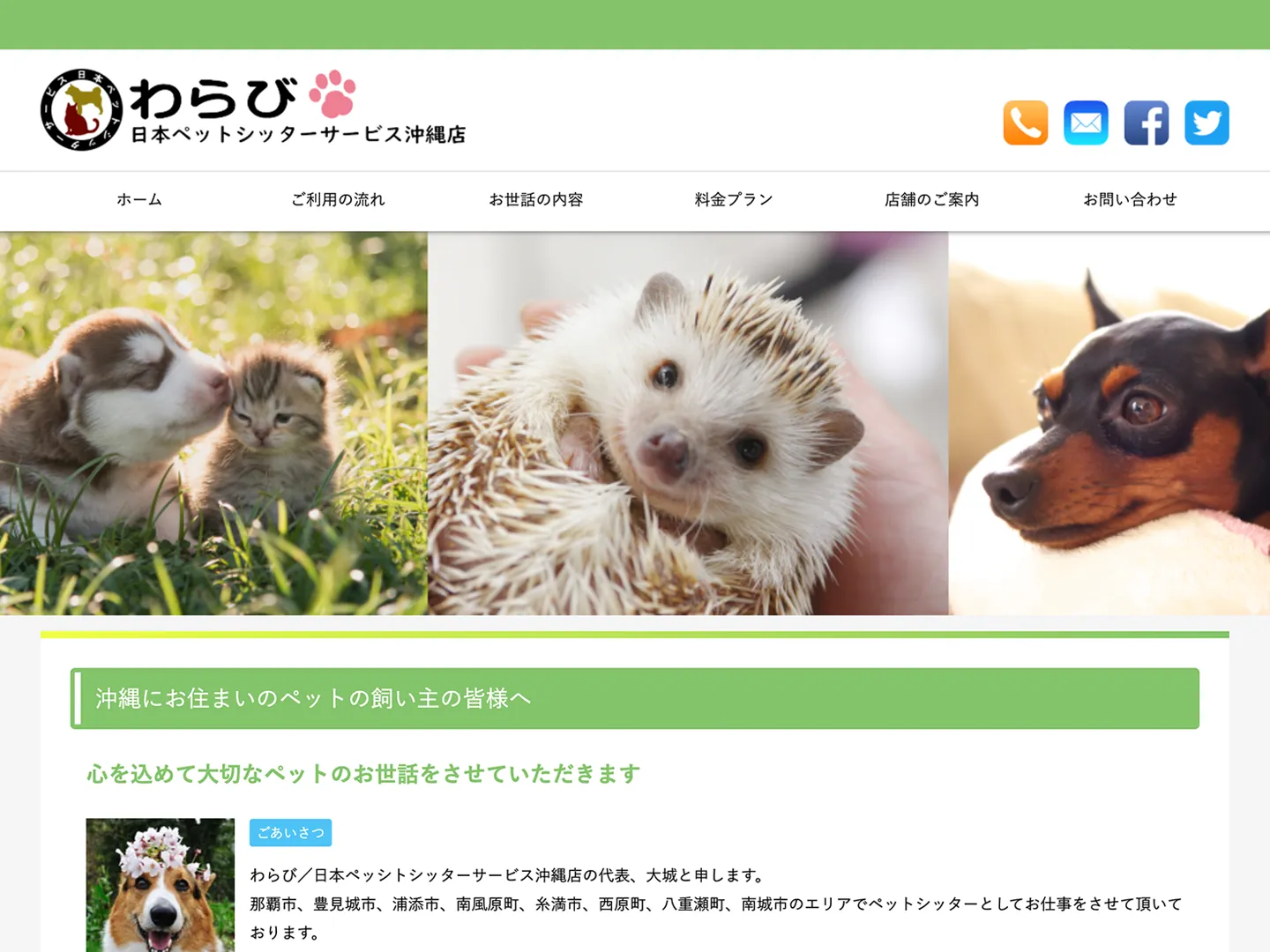The image size is (1270, 952).
Task: Click the round cat and dog logo
Action: [x=81, y=109]
